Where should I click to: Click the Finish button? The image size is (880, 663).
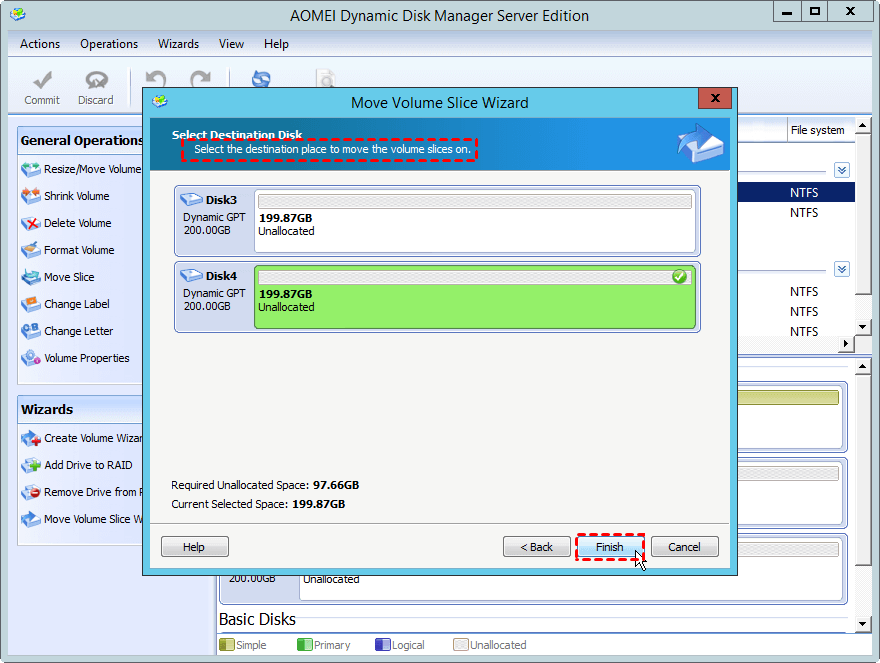609,547
